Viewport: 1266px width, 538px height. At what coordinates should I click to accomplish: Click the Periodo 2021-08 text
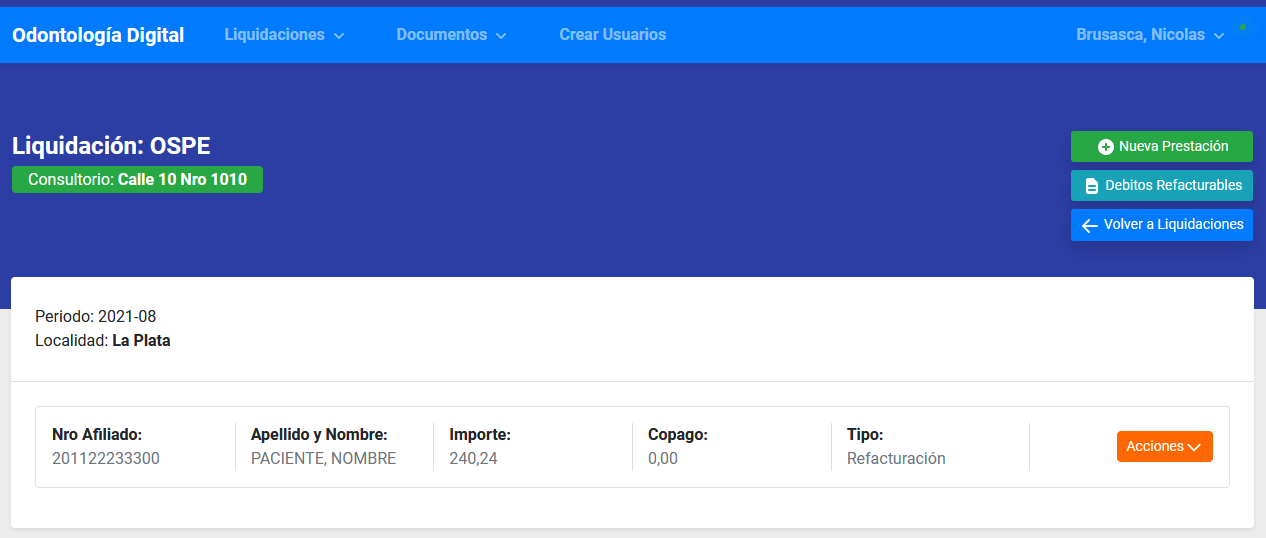96,317
